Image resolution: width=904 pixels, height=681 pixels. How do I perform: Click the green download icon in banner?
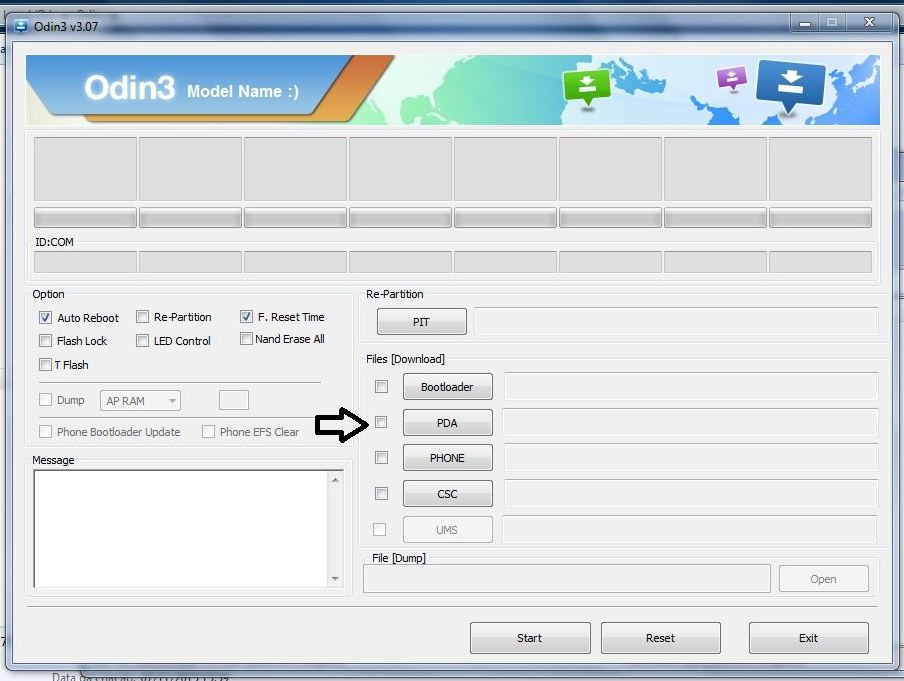pyautogui.click(x=586, y=87)
